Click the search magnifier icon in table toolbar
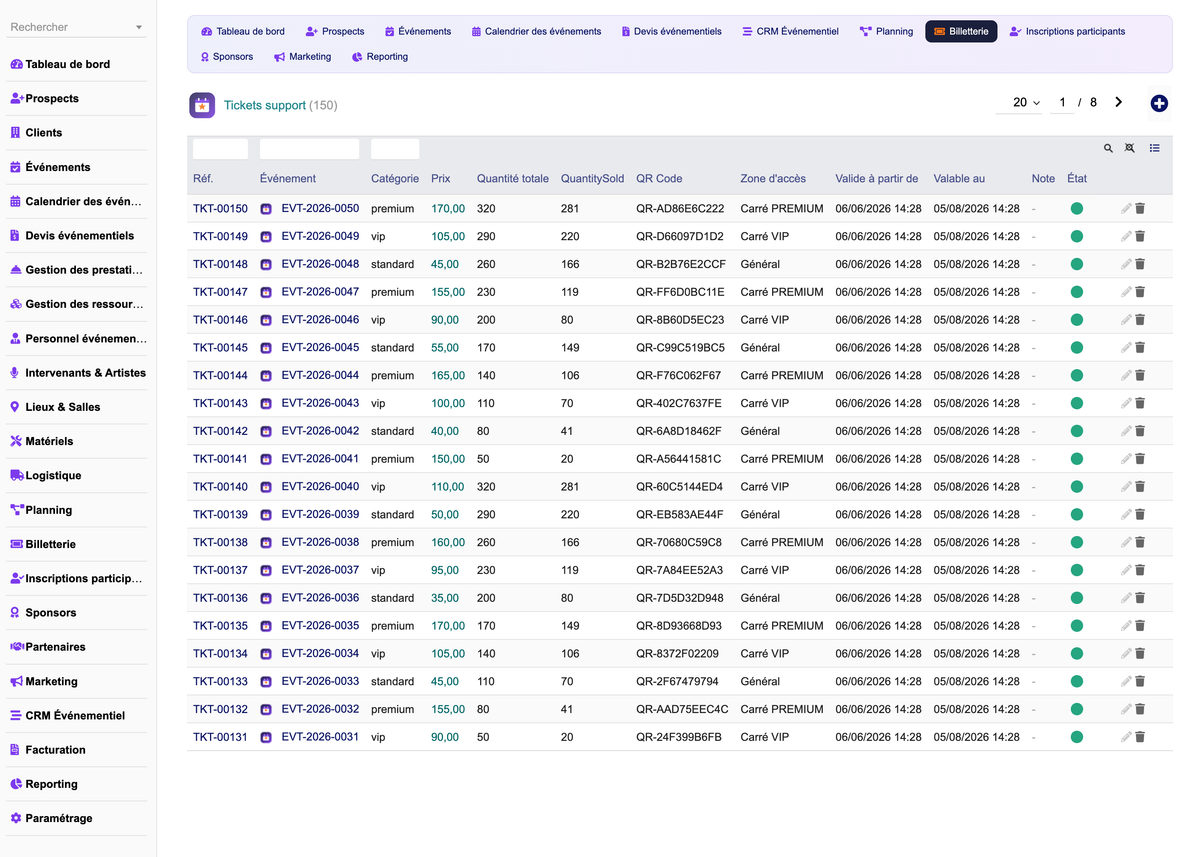 click(1108, 148)
